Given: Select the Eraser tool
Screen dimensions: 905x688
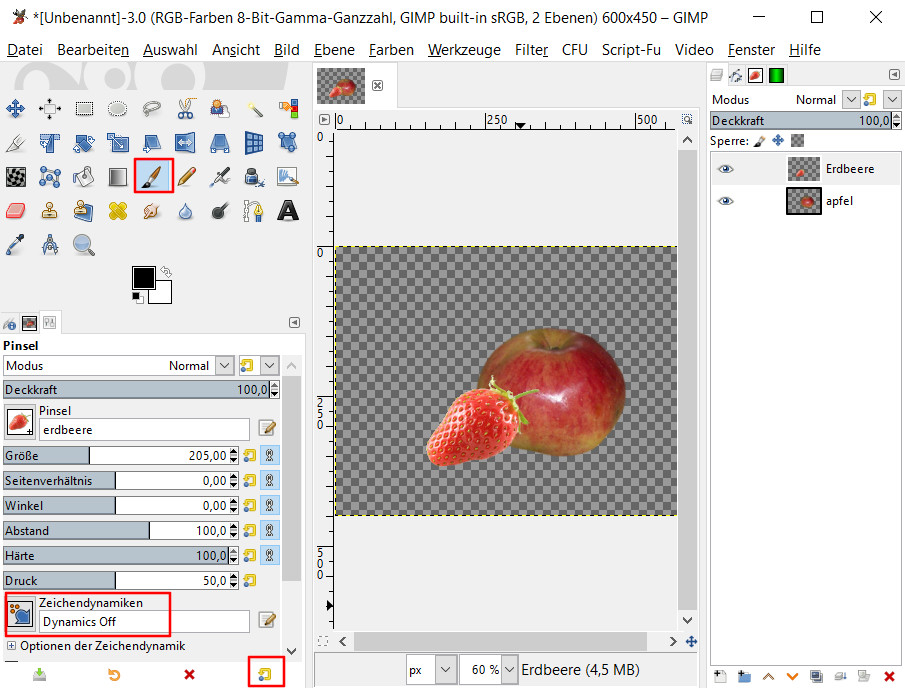Looking at the screenshot, I should click(16, 211).
